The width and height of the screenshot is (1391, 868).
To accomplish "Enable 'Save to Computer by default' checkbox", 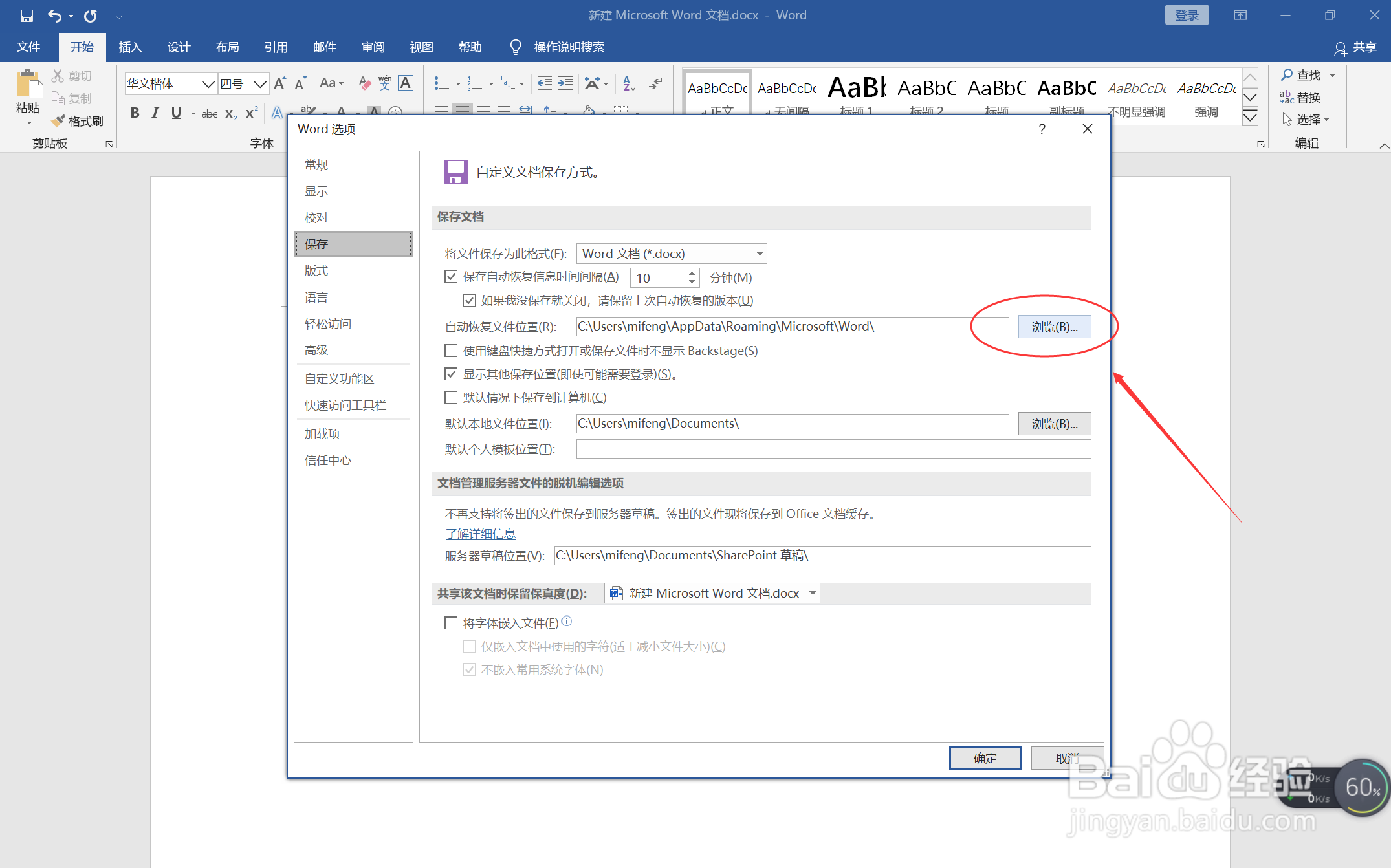I will [x=451, y=397].
